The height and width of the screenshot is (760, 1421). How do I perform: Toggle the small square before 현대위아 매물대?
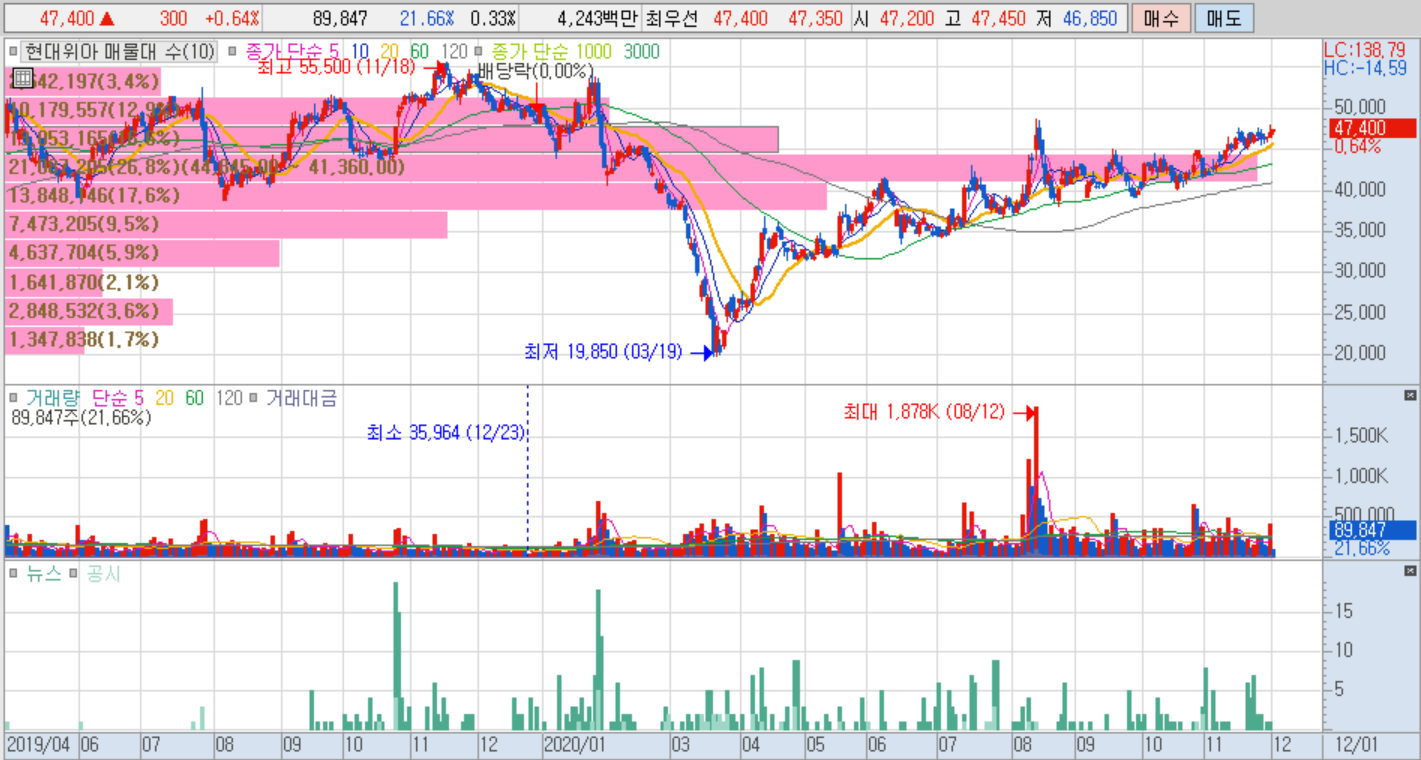pos(13,49)
